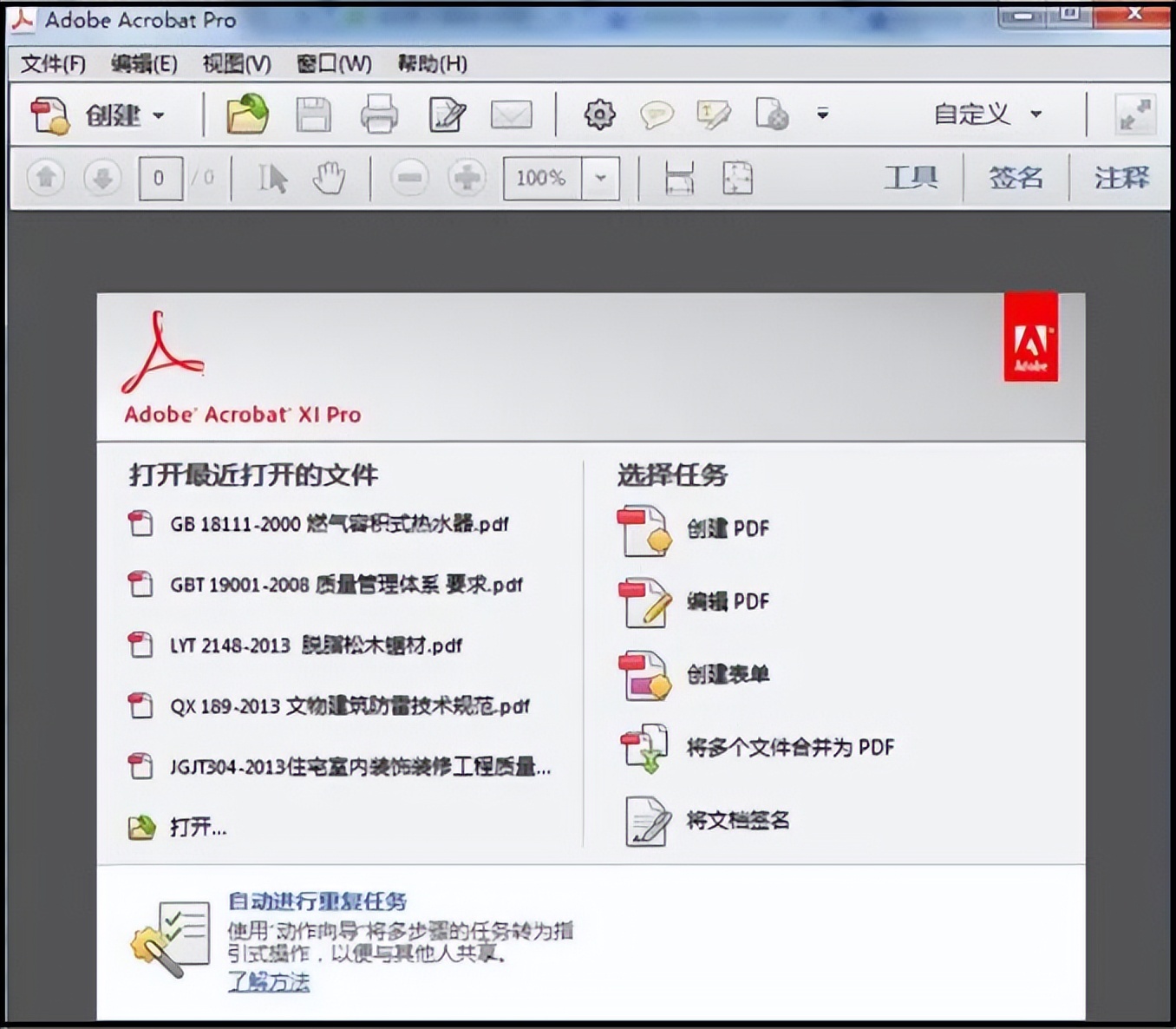This screenshot has width=1176, height=1029.
Task: Click the 了解方法 link
Action: click(269, 983)
